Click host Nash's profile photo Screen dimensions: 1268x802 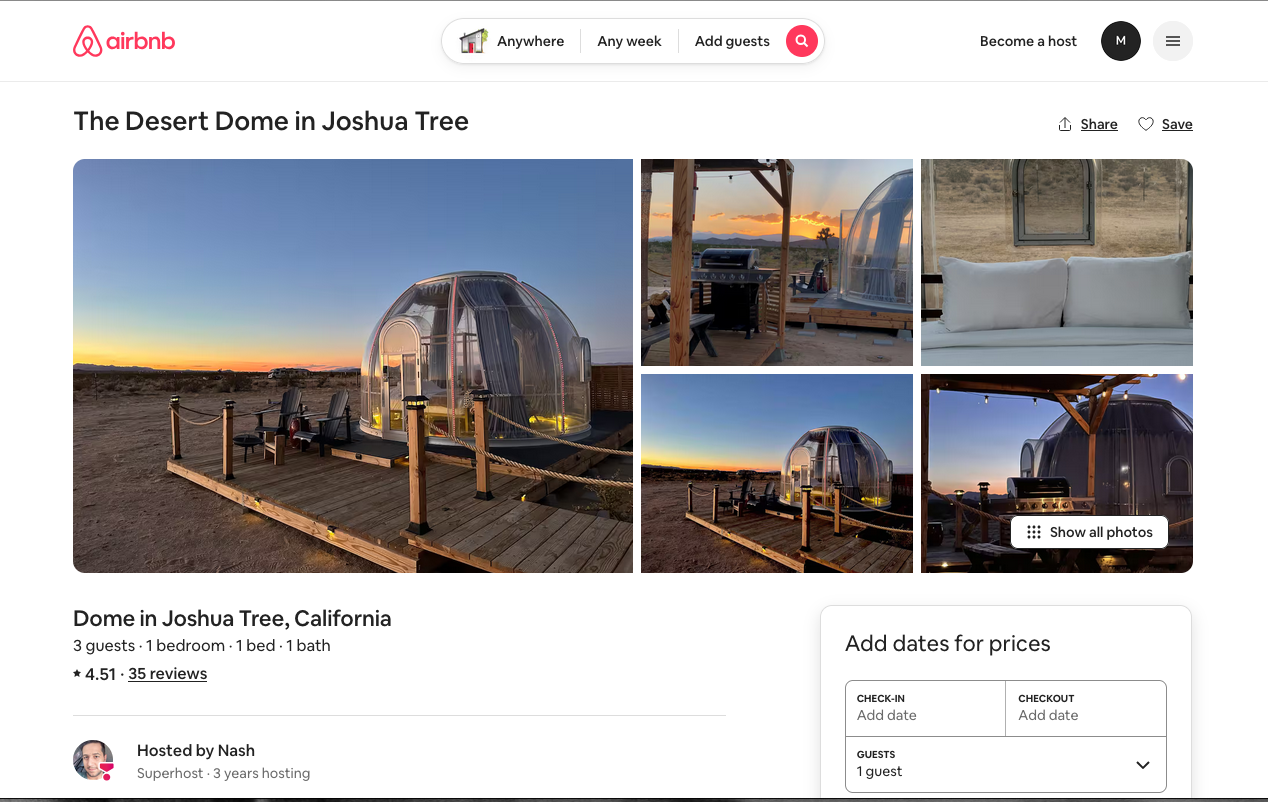coord(93,760)
